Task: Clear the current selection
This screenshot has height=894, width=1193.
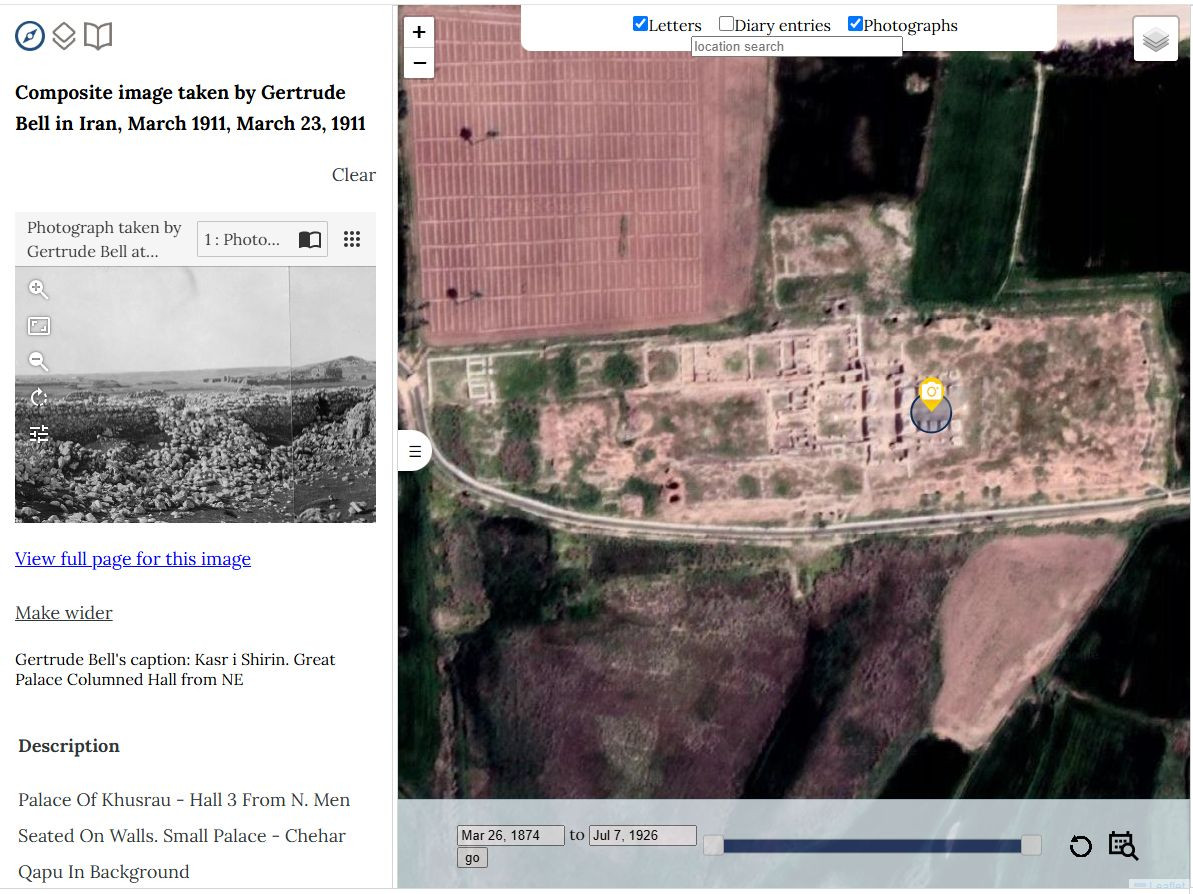Action: point(354,175)
